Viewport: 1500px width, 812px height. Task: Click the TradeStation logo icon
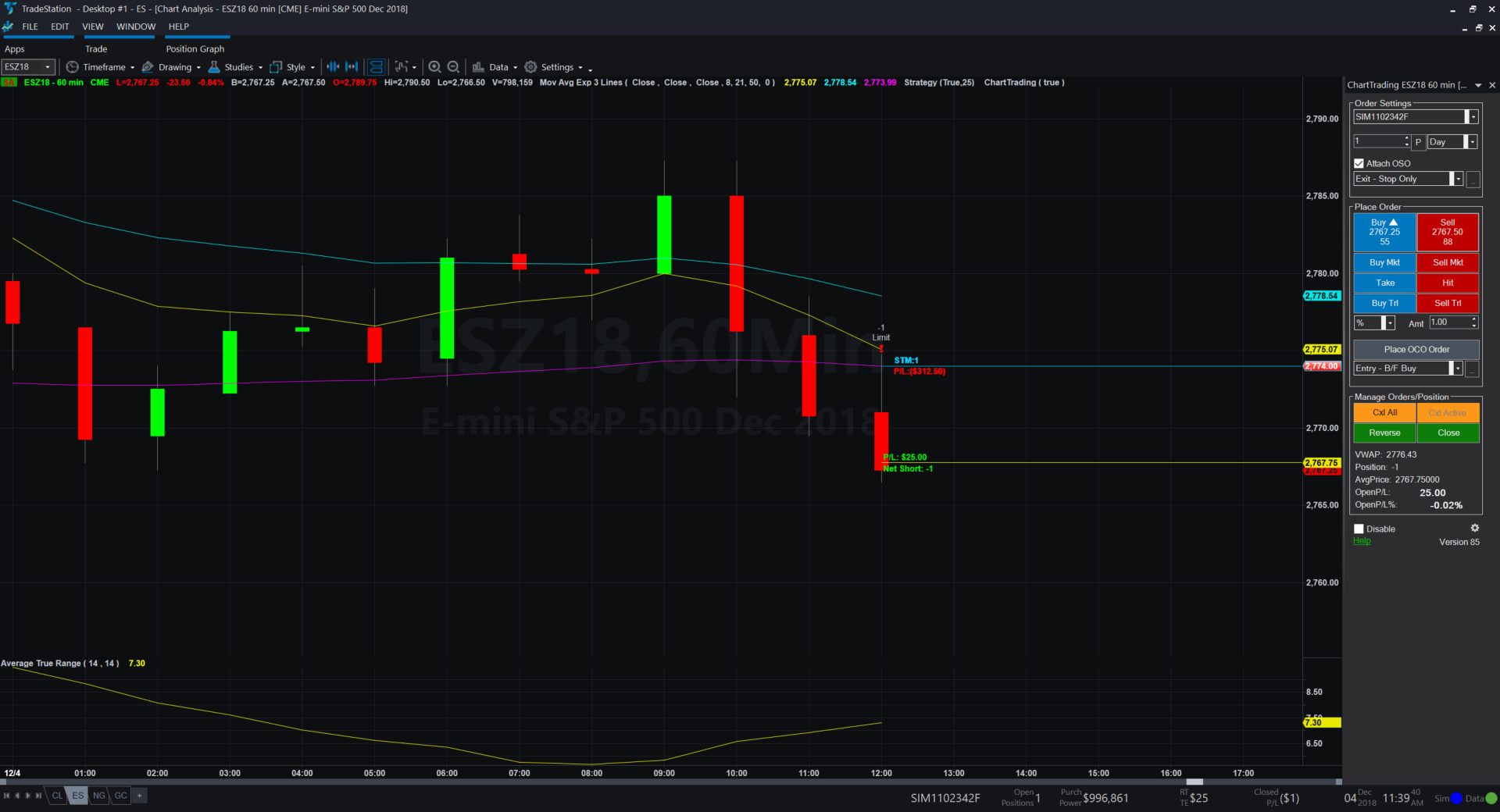tap(9, 9)
